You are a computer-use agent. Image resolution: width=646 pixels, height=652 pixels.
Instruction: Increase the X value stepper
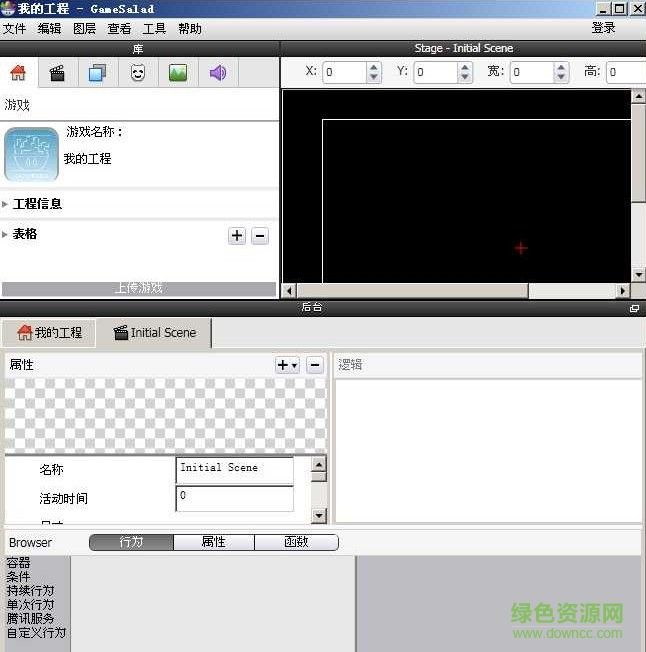tap(374, 67)
